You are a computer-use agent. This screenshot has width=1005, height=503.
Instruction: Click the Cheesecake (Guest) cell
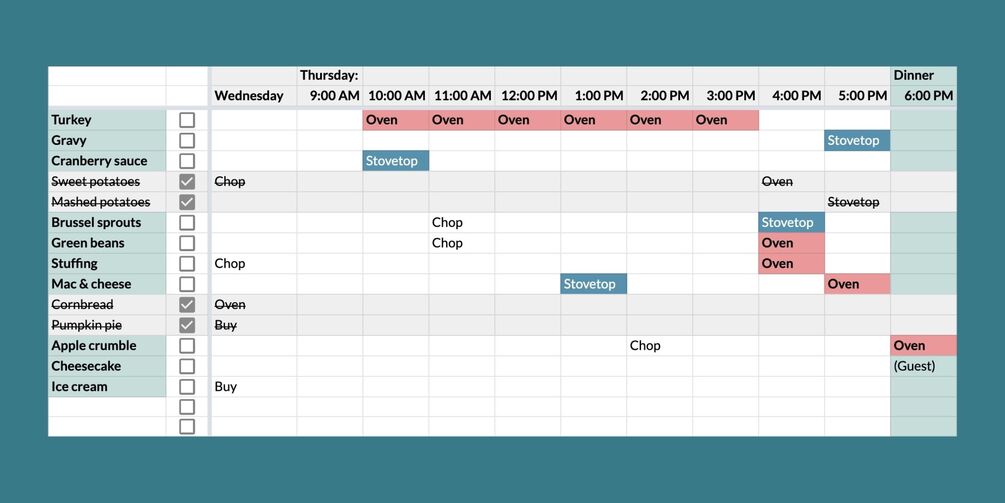(x=923, y=366)
